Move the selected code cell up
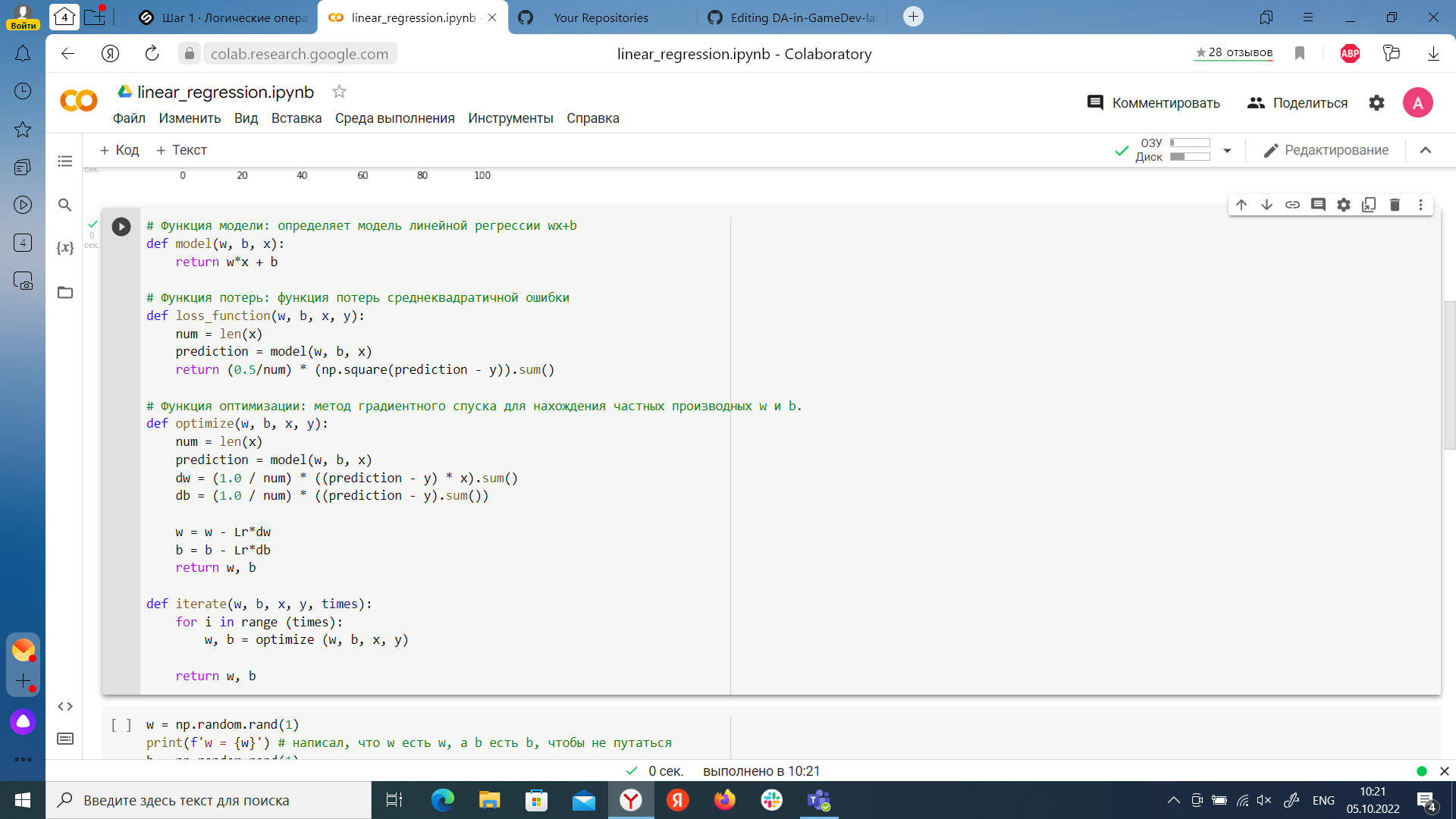The height and width of the screenshot is (819, 1456). tap(1241, 204)
